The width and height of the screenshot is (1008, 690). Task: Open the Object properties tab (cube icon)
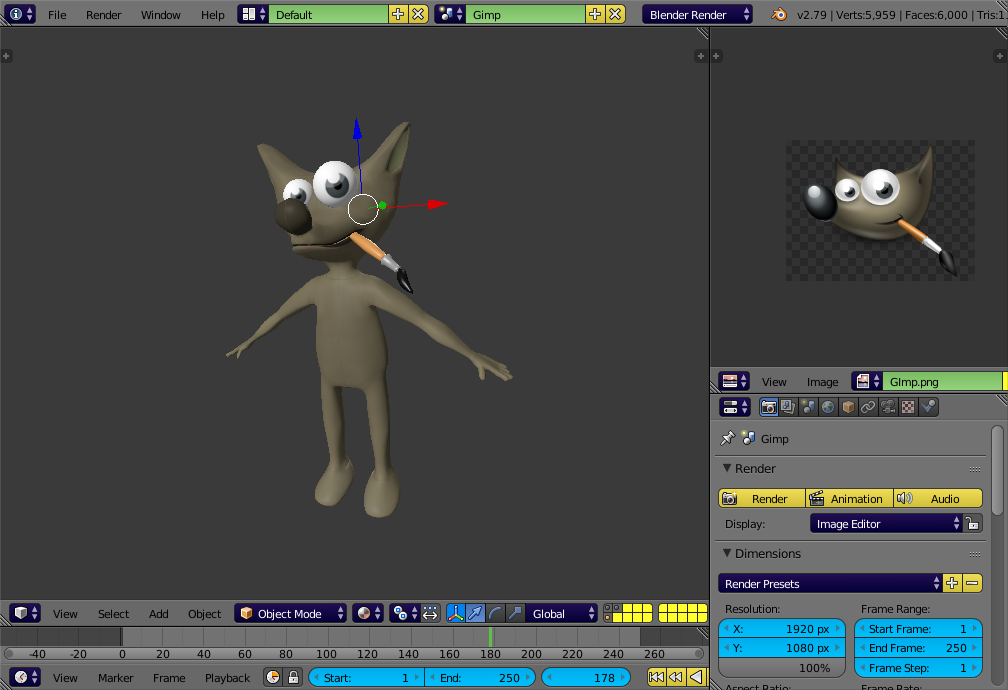click(x=848, y=407)
